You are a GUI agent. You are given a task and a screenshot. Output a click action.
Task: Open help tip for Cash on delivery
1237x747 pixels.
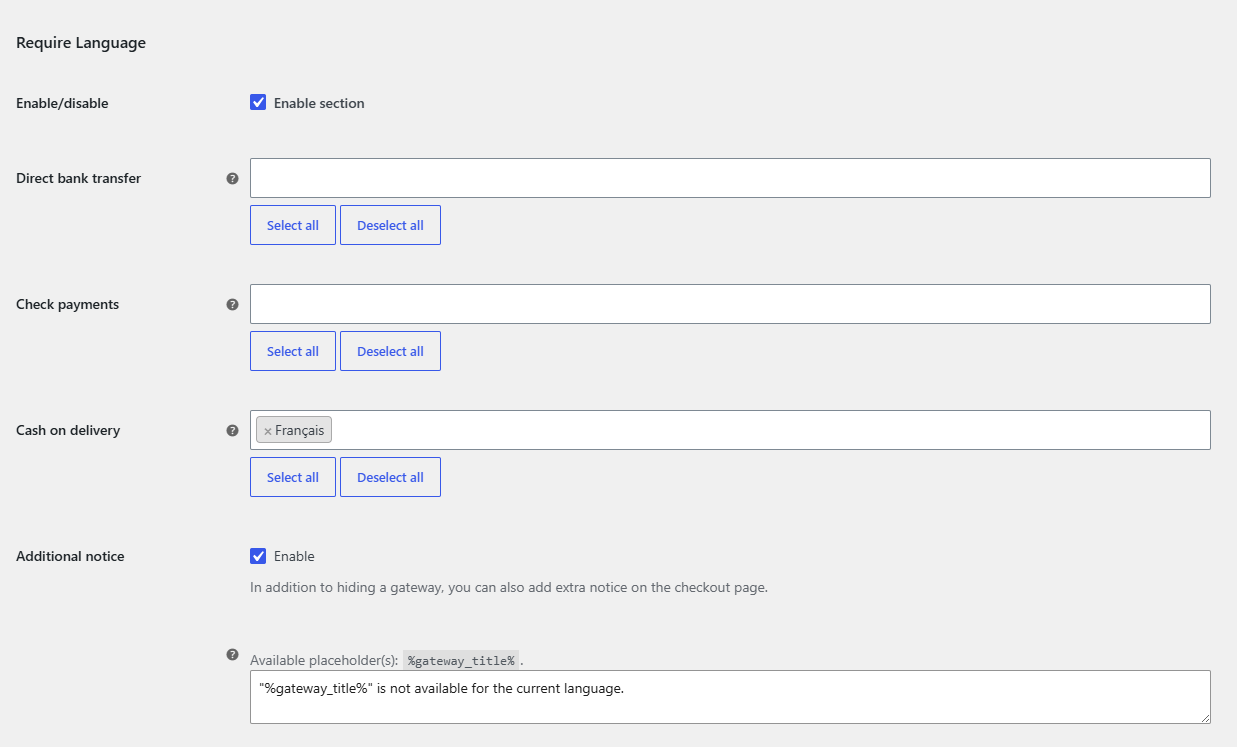[232, 430]
